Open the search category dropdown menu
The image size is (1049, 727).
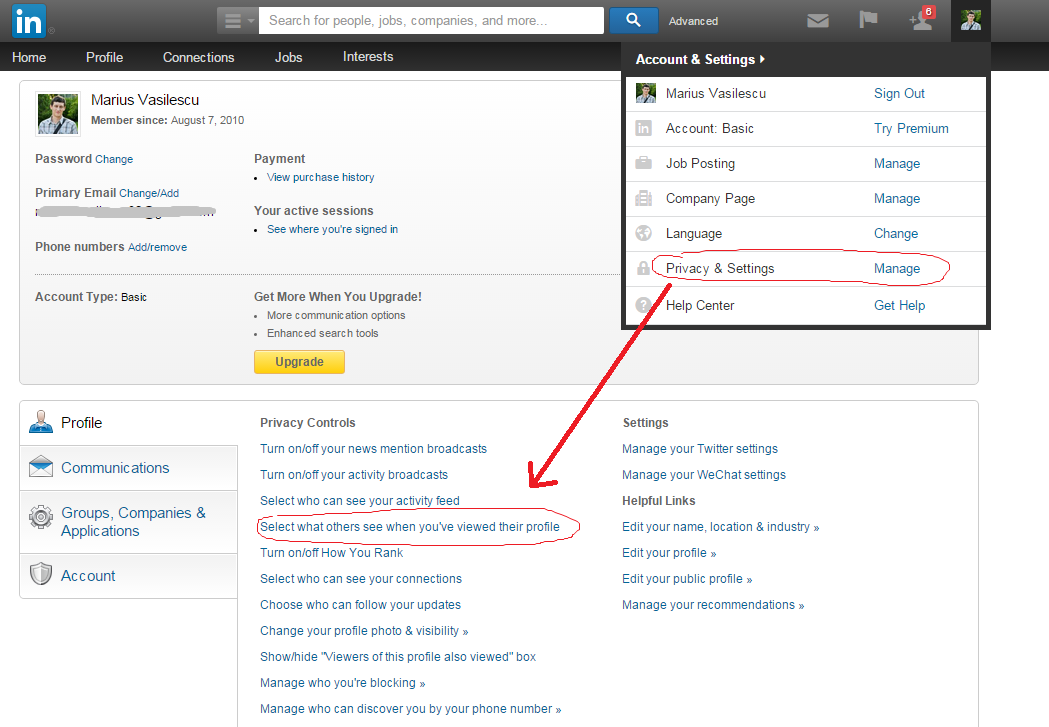click(x=237, y=21)
